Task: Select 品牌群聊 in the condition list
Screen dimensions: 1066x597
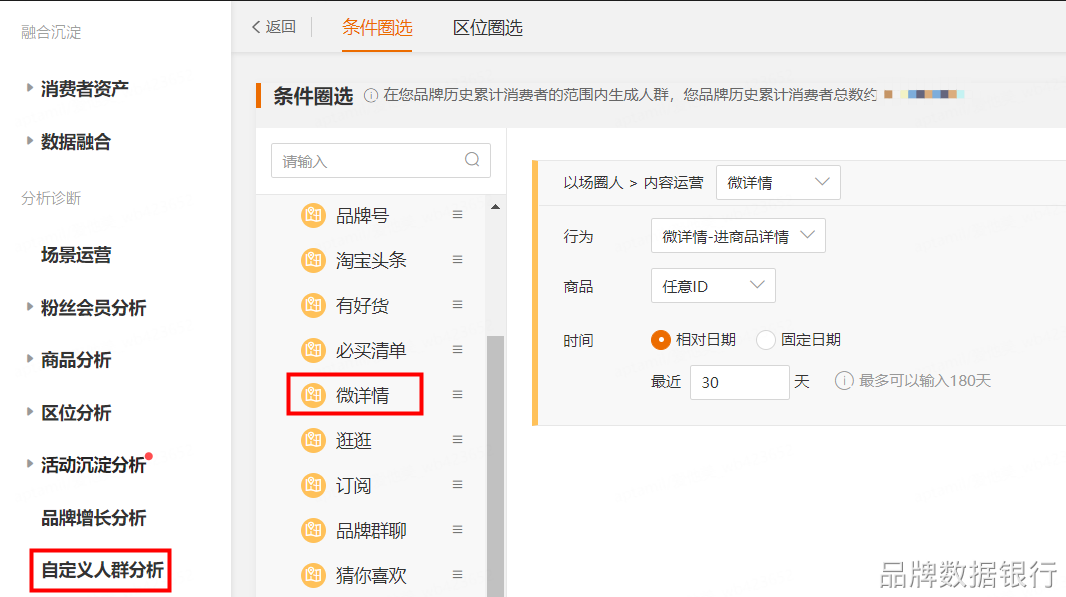Action: click(370, 530)
